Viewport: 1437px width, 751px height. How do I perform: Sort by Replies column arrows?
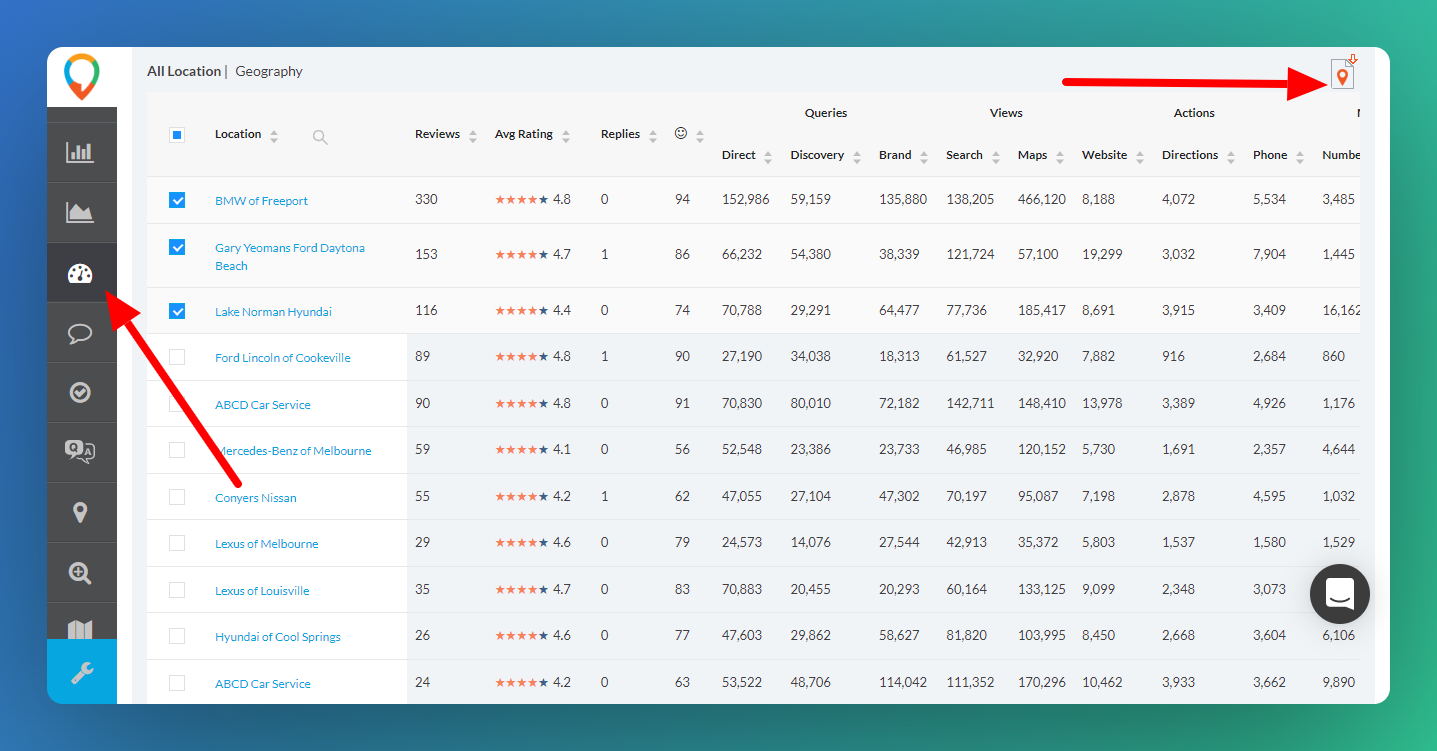[x=653, y=136]
